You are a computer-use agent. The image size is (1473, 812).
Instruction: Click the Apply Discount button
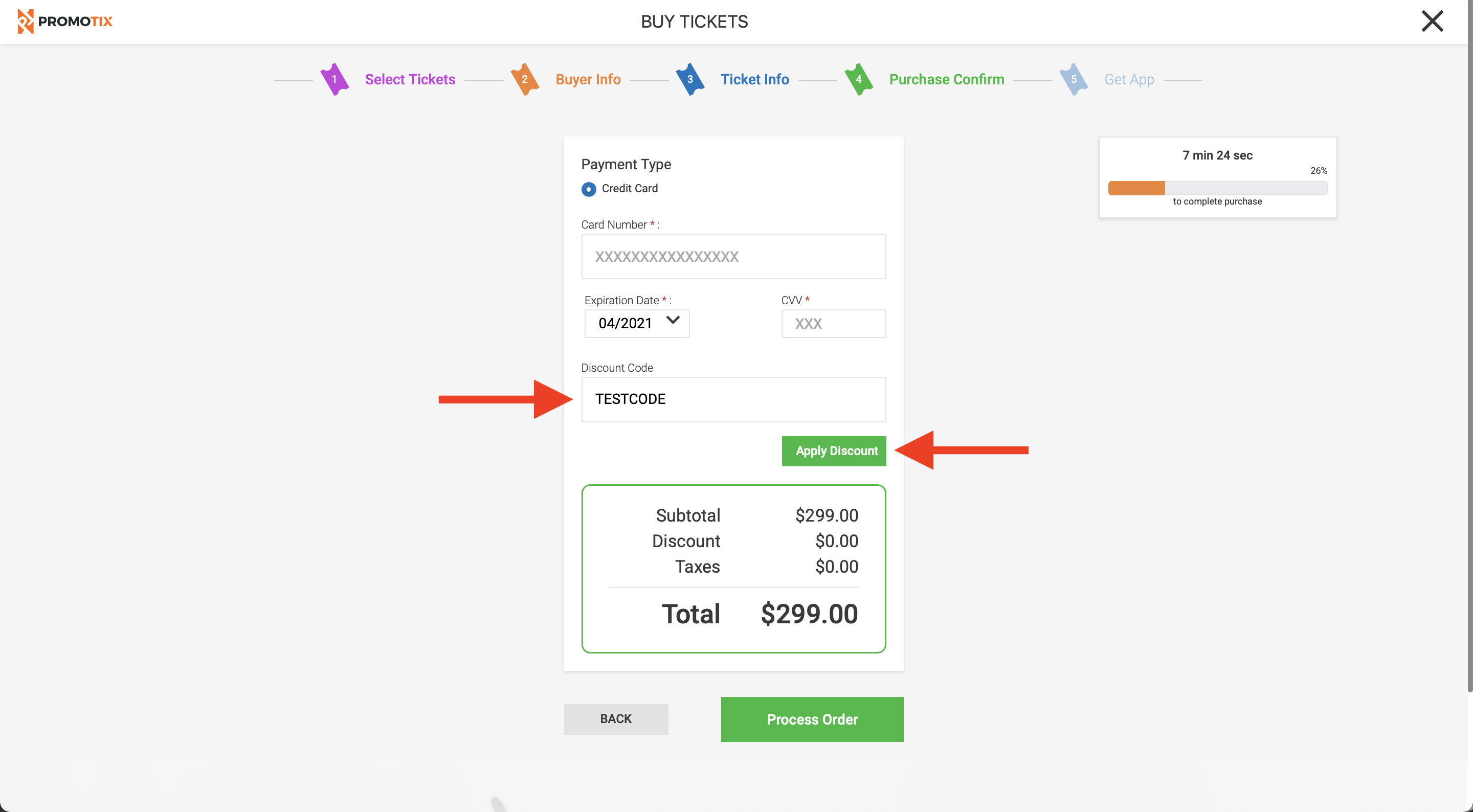click(834, 450)
